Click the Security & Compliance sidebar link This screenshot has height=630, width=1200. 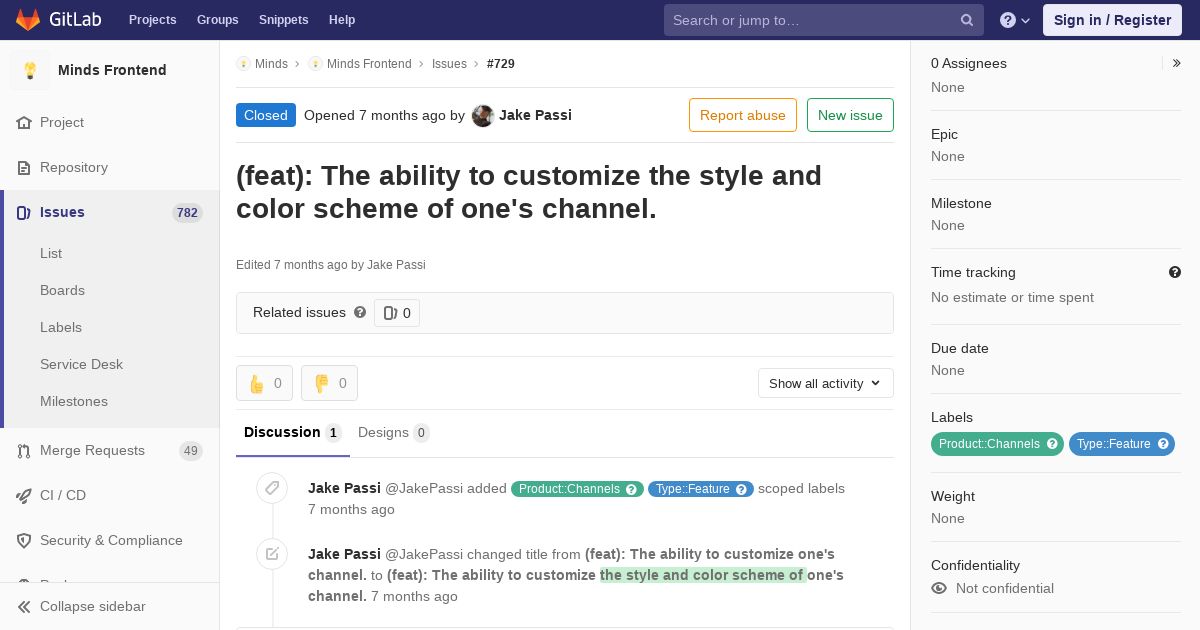coord(111,540)
